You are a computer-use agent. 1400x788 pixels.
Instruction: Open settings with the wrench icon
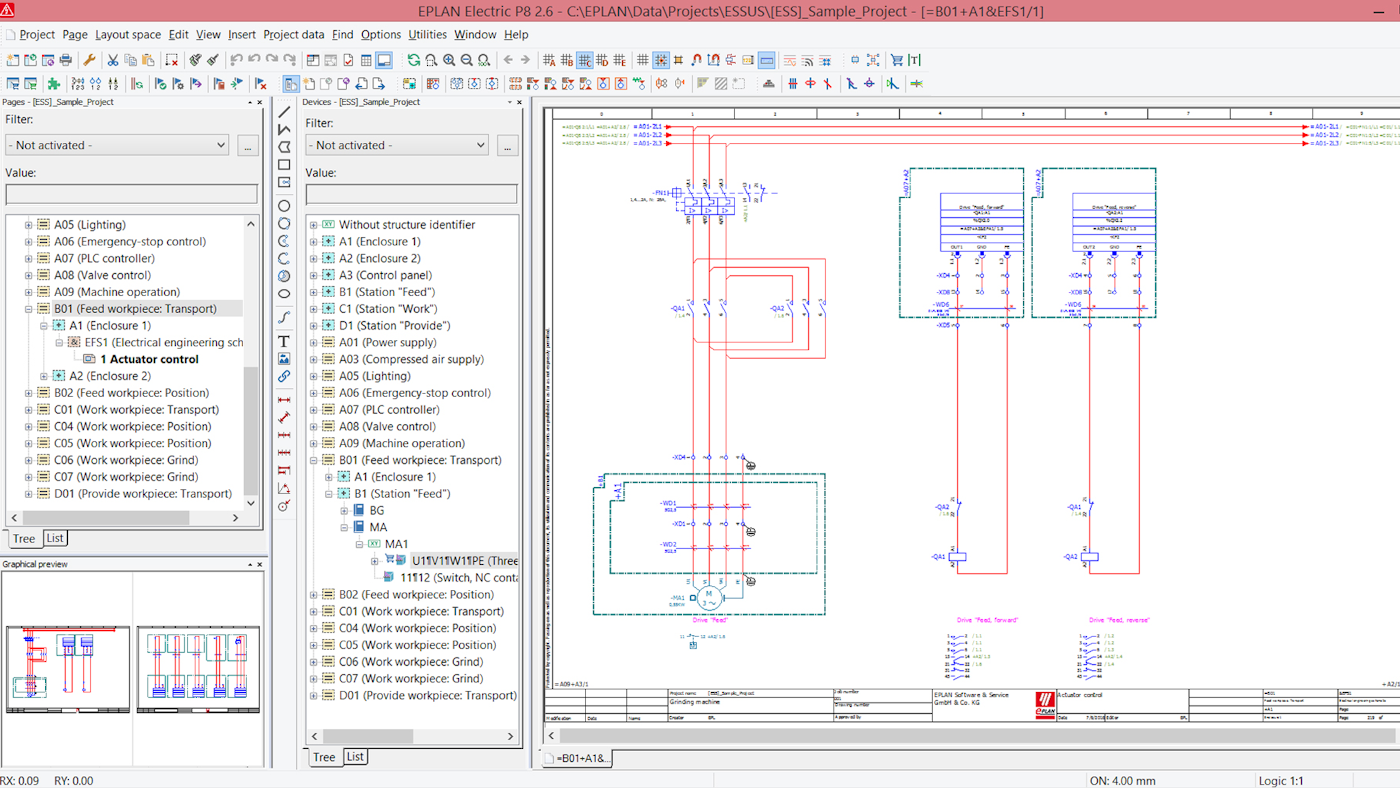pos(88,59)
